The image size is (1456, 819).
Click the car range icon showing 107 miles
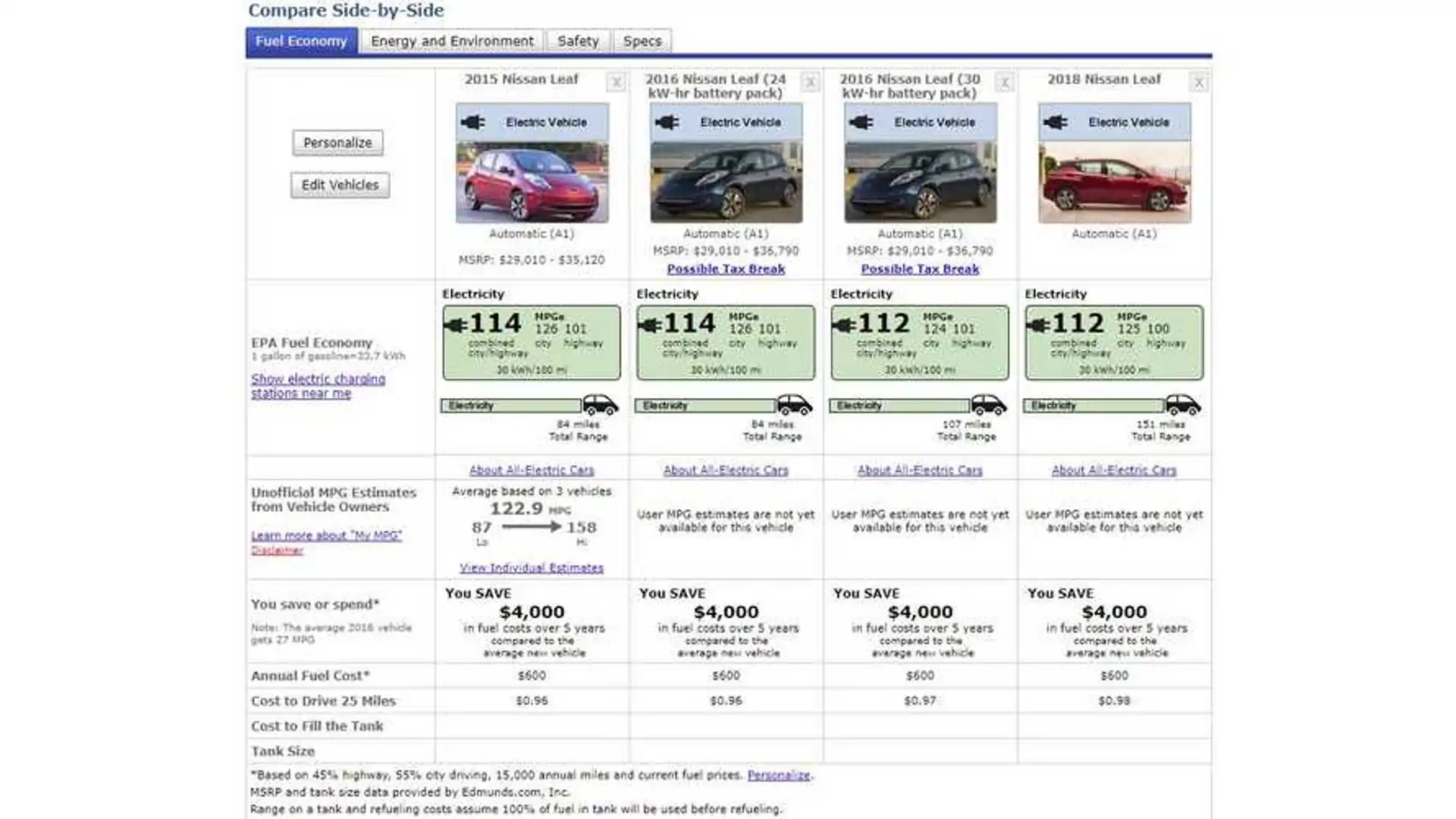click(x=989, y=405)
